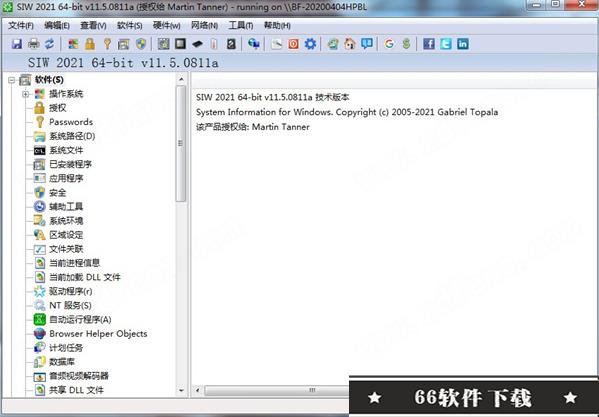Select NT 服务(S) tree item

(x=70, y=305)
